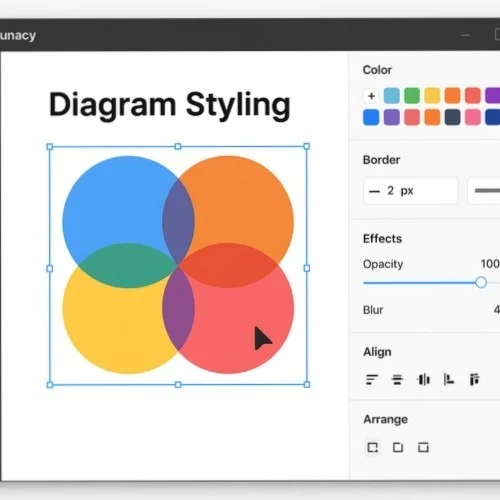The image size is (500, 500).
Task: Click the purple overlap of blue and orange circles
Action: (x=178, y=222)
